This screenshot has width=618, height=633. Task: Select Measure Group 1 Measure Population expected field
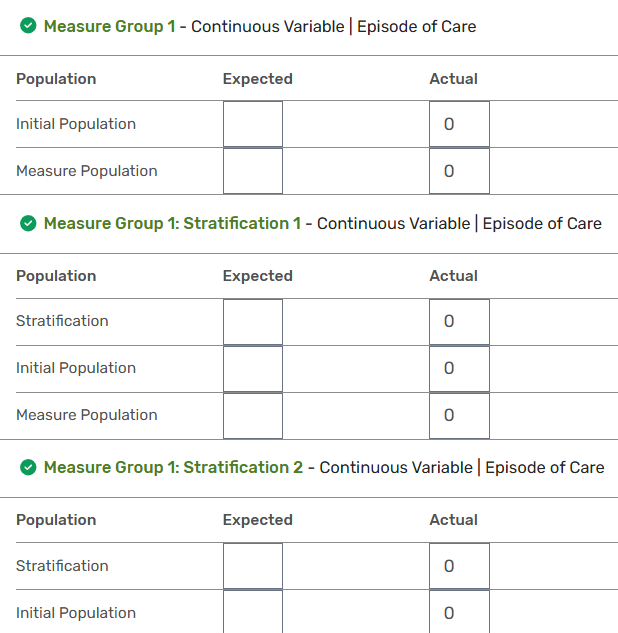pos(253,171)
